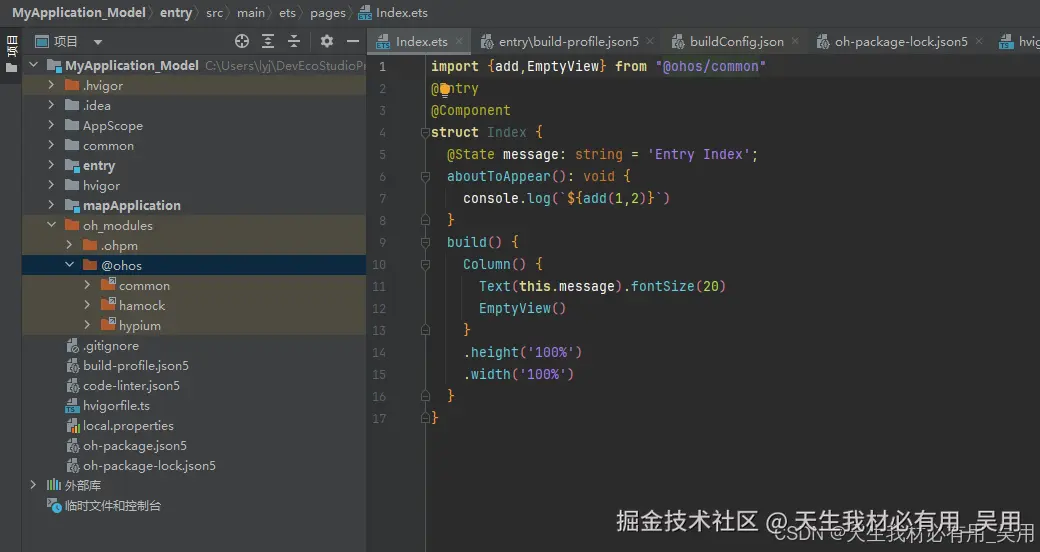Expand the .idea folder
Screen dimensions: 1040x552
point(51,105)
